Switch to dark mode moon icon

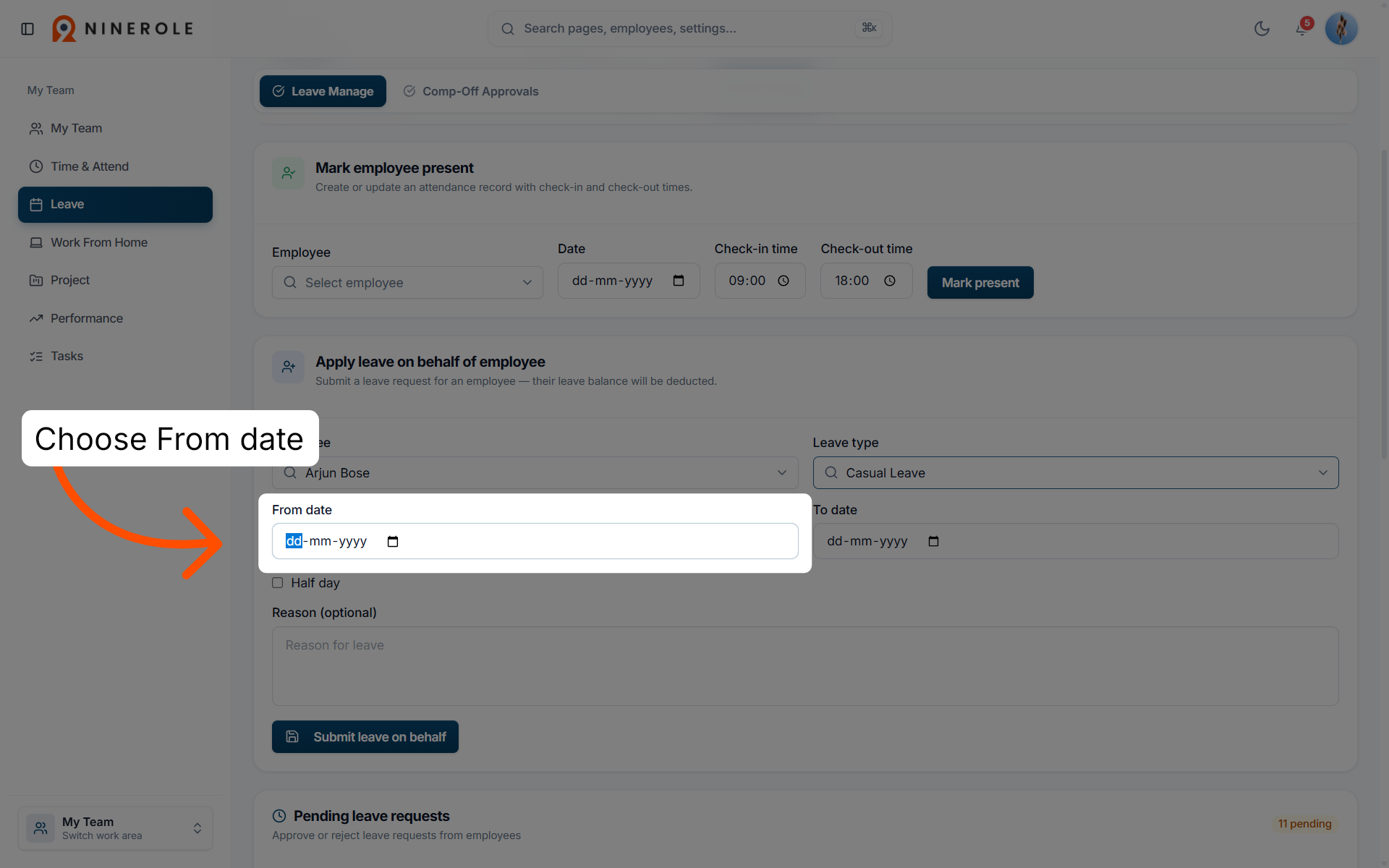coord(1262,29)
